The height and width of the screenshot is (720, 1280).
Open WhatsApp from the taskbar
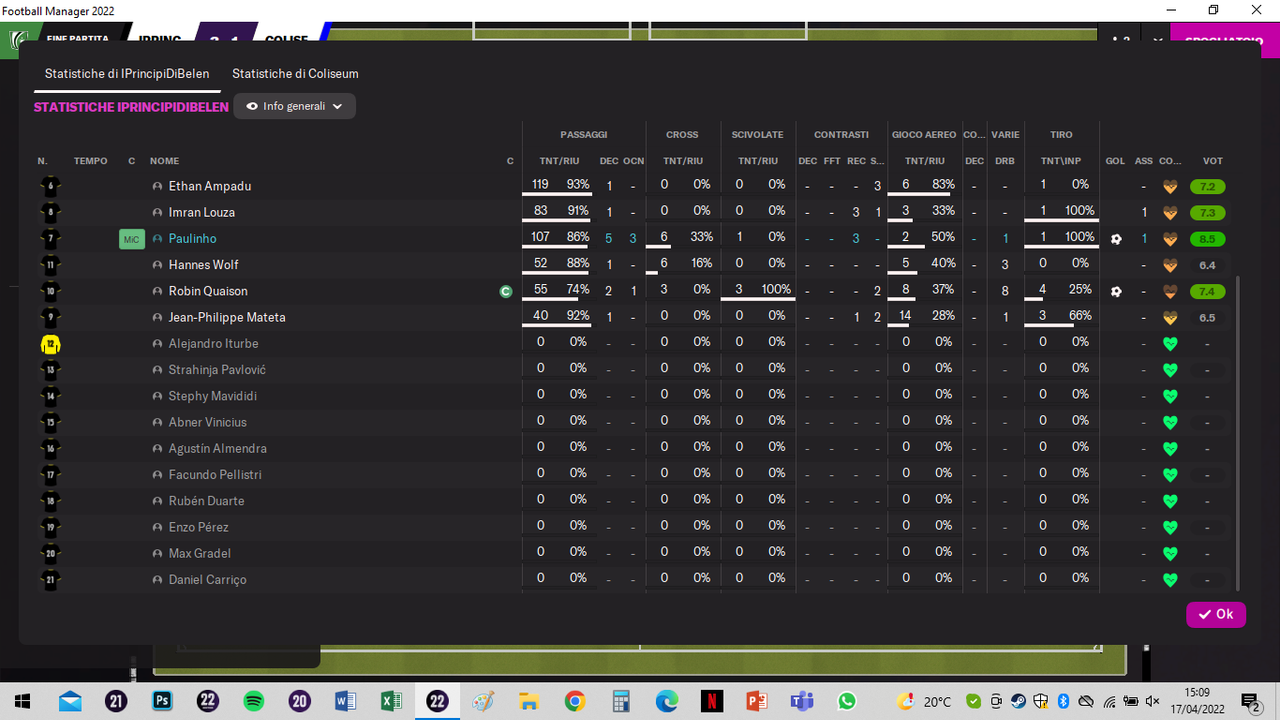click(848, 701)
